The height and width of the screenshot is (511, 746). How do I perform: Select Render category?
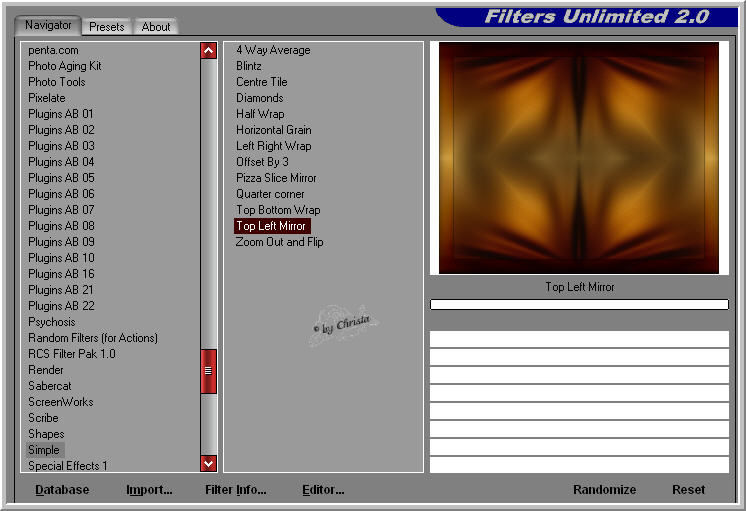46,370
